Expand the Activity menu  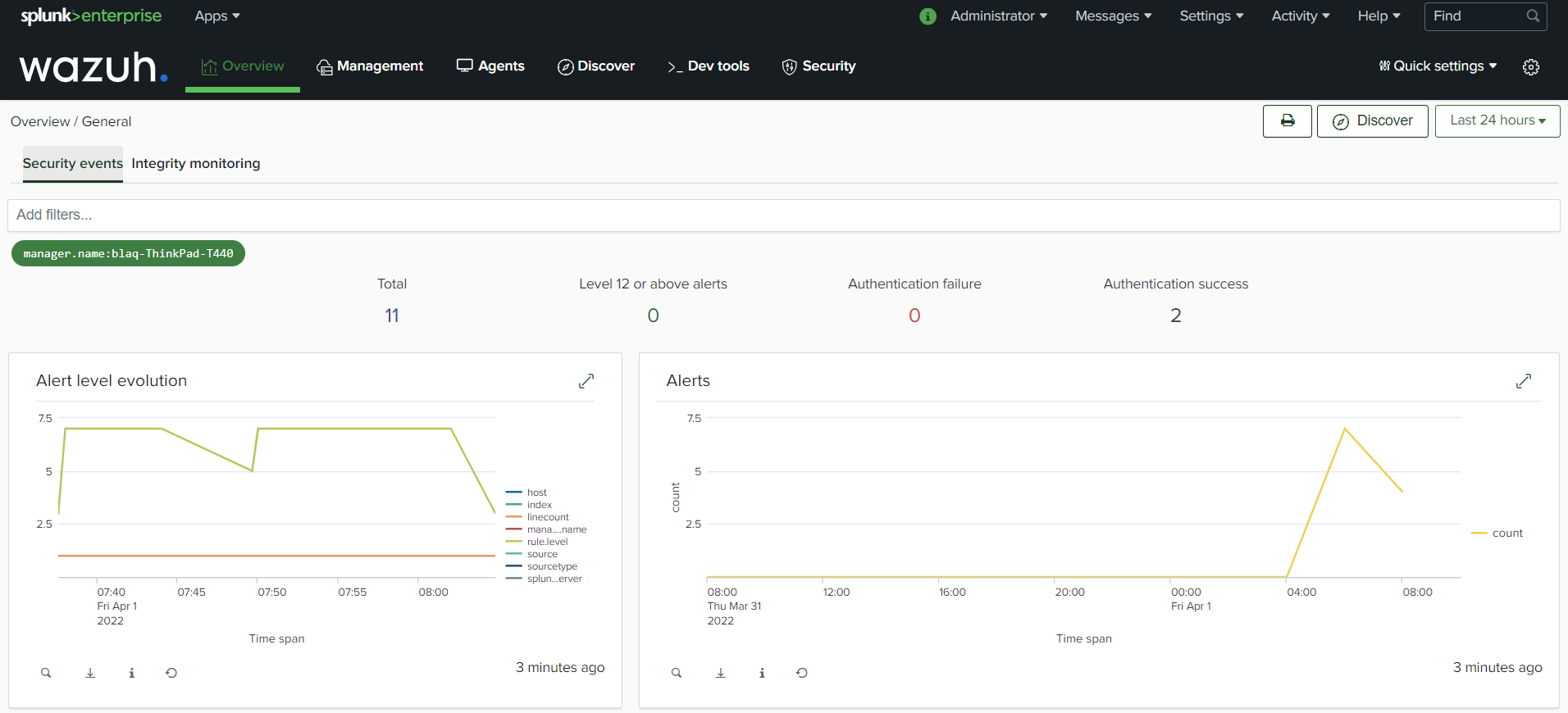click(1301, 16)
